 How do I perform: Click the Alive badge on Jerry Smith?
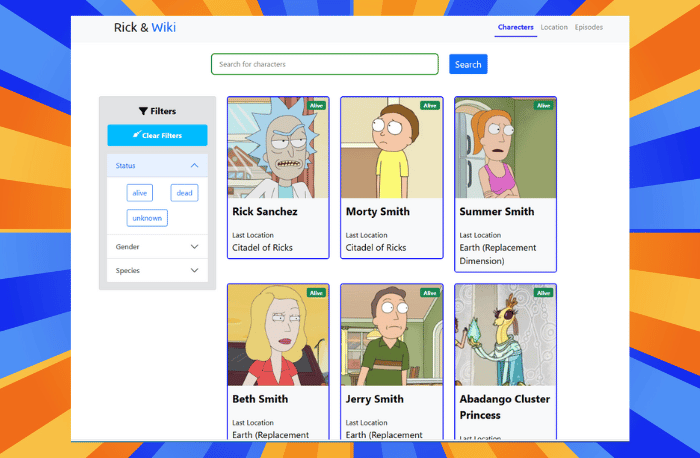tap(430, 293)
